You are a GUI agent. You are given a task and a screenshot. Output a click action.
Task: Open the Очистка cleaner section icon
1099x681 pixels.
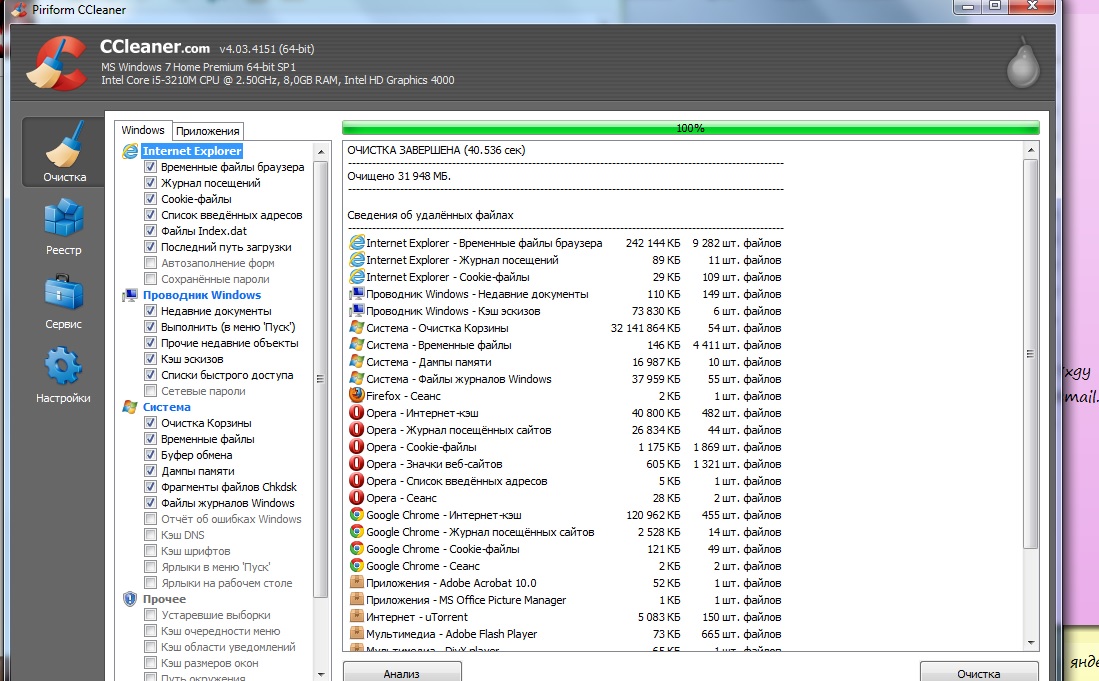click(64, 144)
